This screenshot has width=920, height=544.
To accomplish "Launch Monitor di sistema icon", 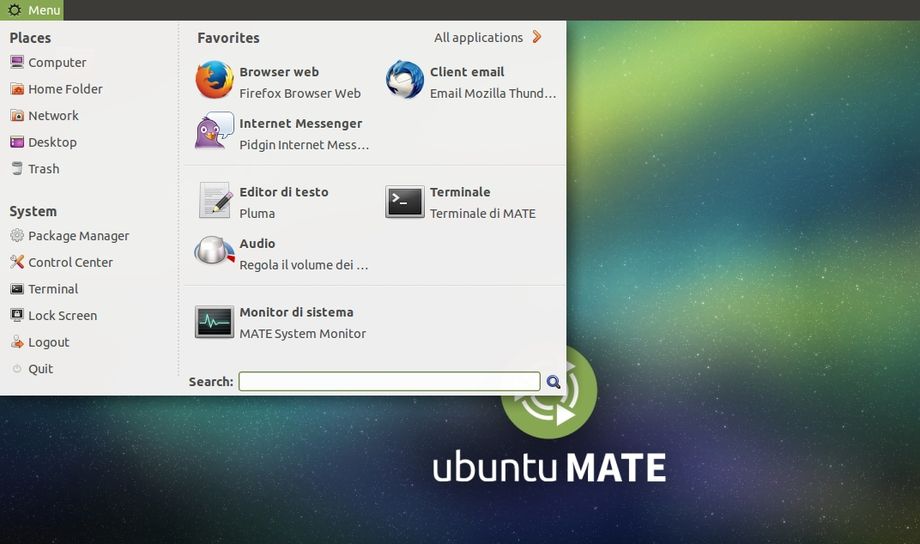I will [214, 322].
